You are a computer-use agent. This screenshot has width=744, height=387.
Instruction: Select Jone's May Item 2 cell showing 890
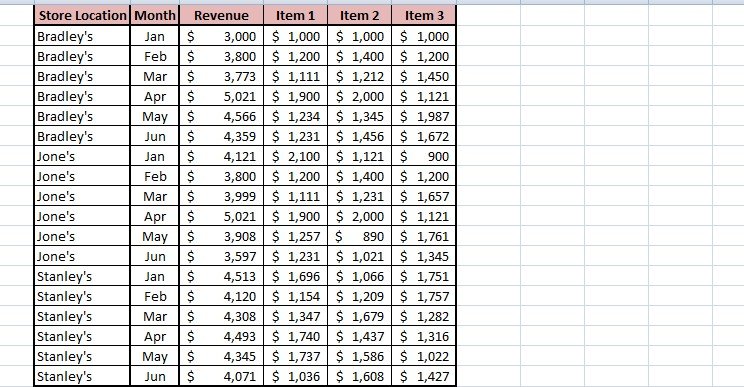tap(360, 236)
